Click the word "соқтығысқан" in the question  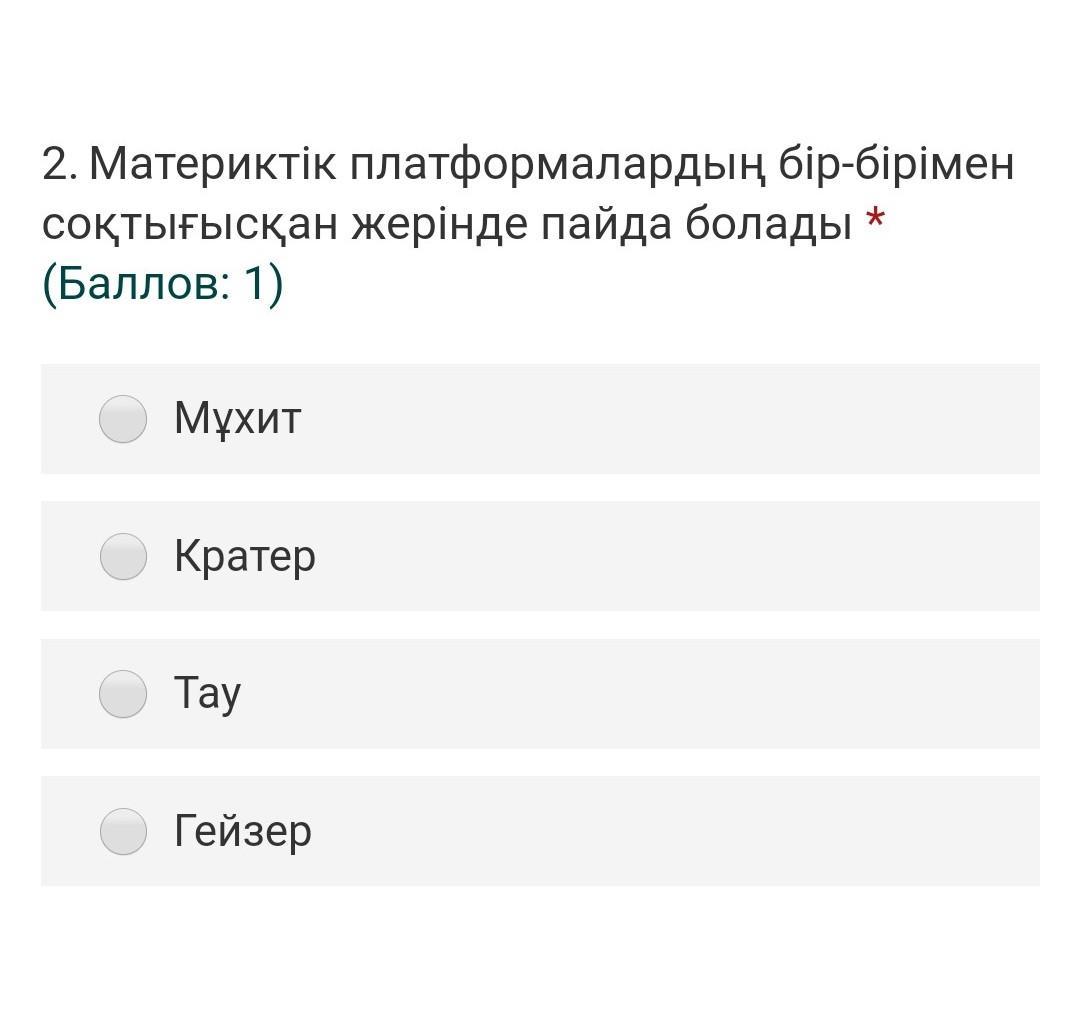(x=190, y=226)
